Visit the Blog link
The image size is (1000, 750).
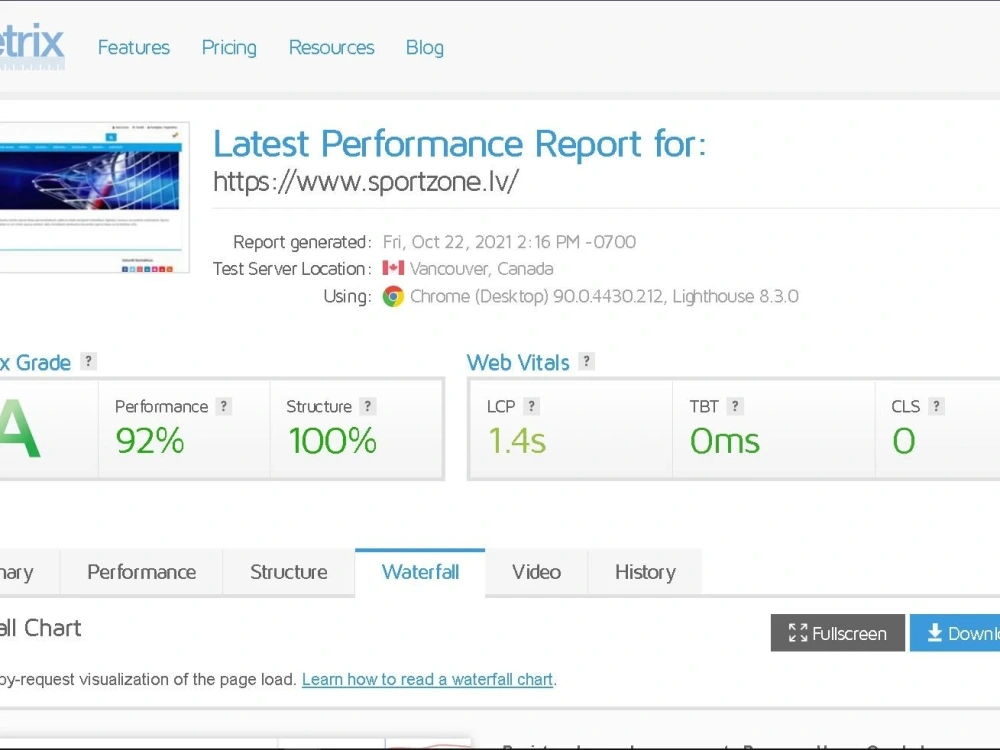pyautogui.click(x=425, y=47)
